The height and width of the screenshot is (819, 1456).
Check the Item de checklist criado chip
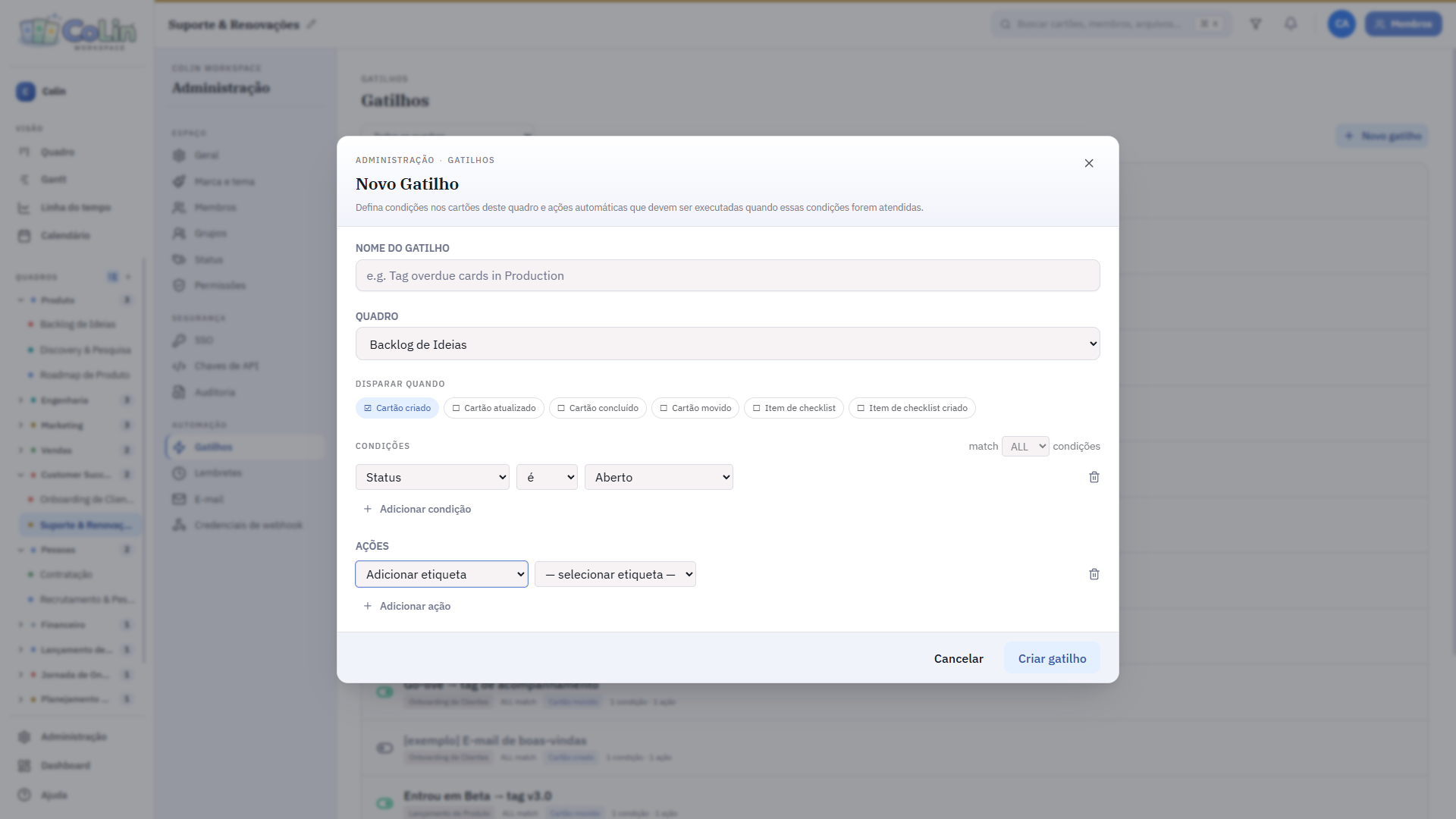pos(912,408)
